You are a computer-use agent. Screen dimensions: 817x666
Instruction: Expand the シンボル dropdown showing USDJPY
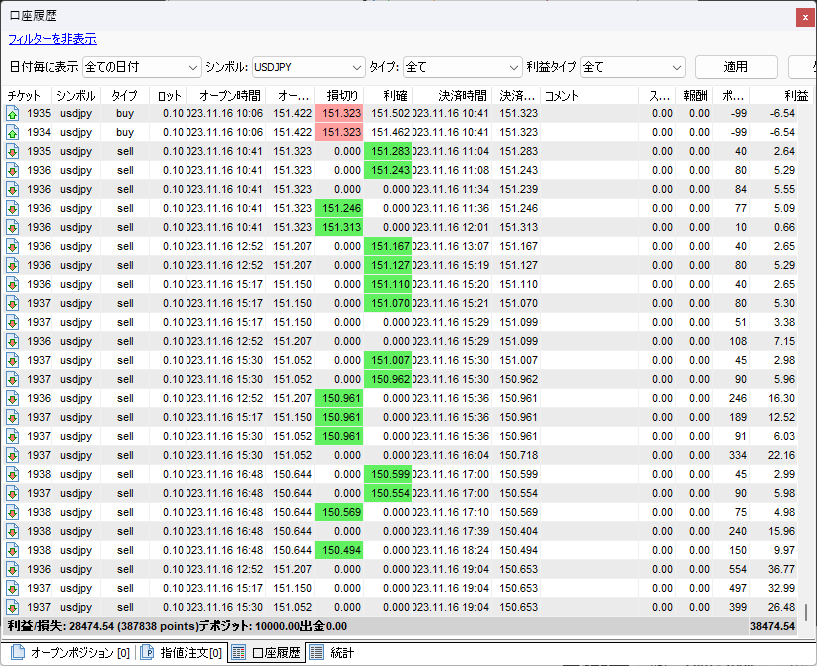pyautogui.click(x=309, y=67)
